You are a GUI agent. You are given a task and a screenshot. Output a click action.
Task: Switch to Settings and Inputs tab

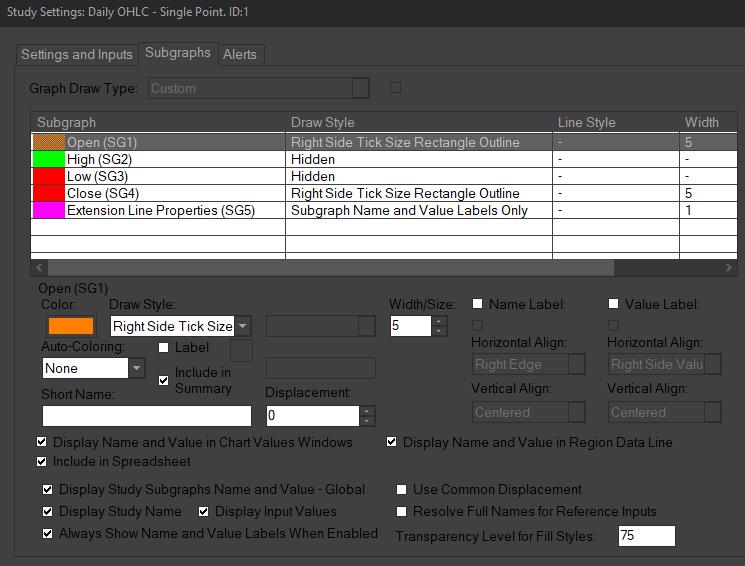pos(77,54)
